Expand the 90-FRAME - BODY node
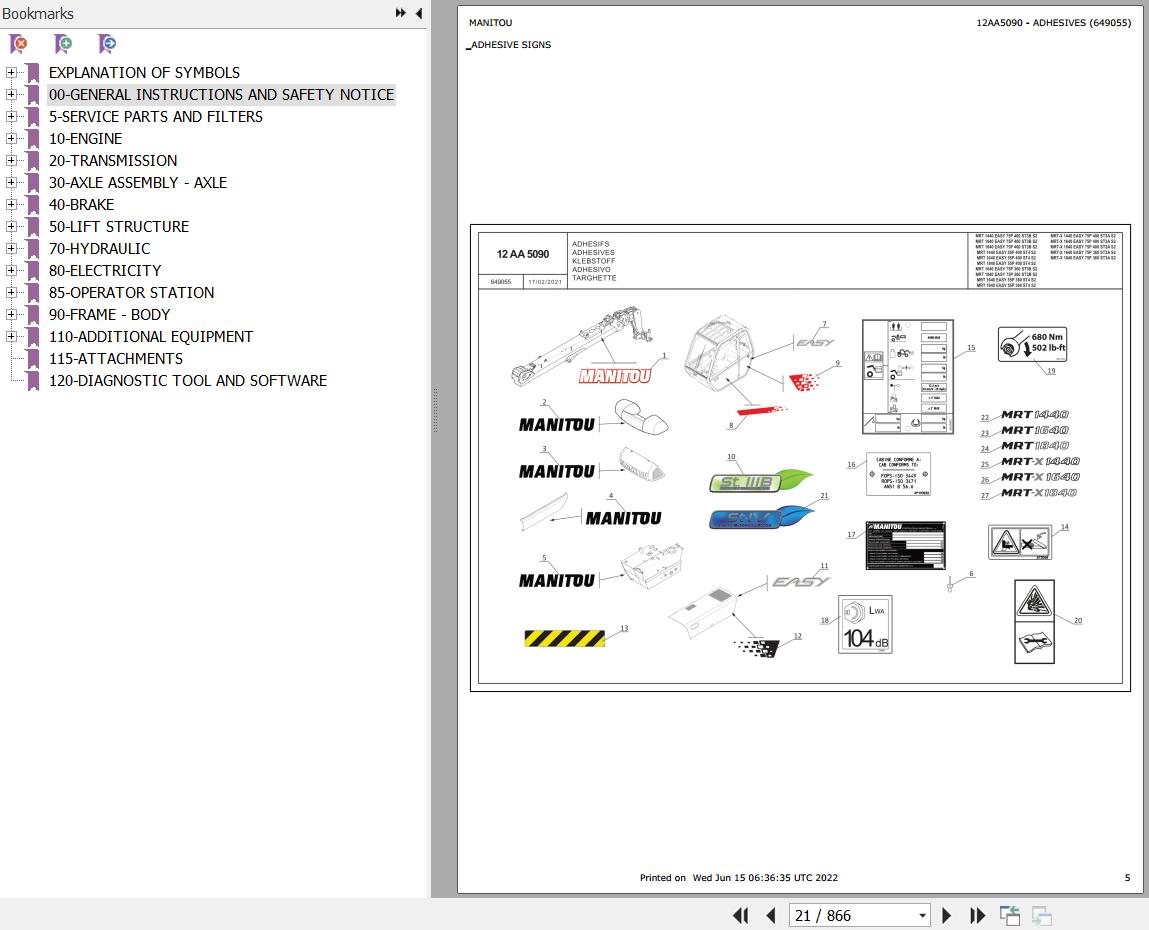This screenshot has height=930, width=1149. click(11, 314)
